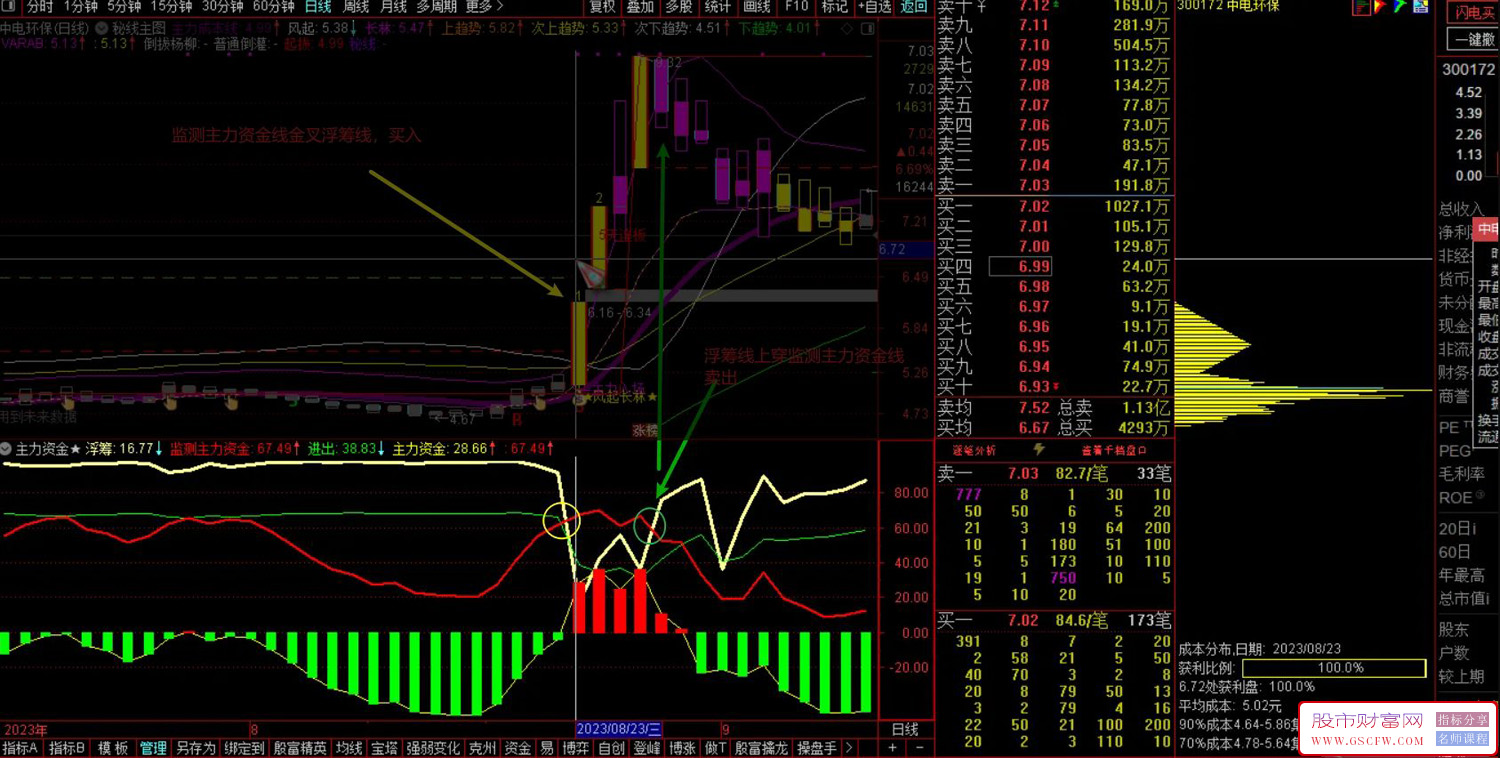1500x758 pixels.
Task: Click the 闪电买 quick buy button
Action: click(1472, 12)
